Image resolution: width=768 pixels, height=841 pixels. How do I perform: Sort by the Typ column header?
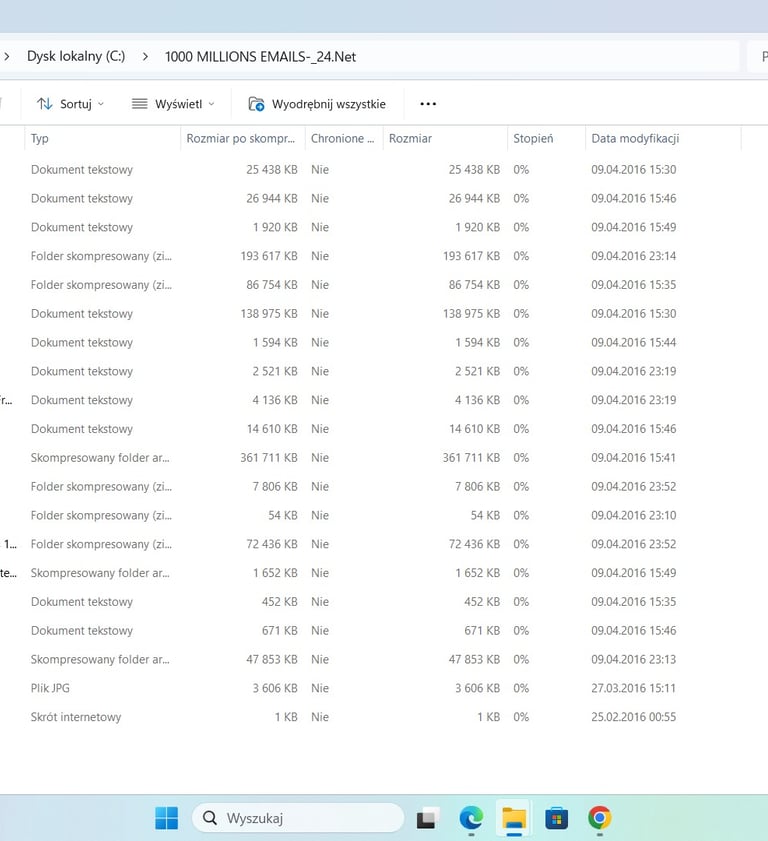[102, 138]
